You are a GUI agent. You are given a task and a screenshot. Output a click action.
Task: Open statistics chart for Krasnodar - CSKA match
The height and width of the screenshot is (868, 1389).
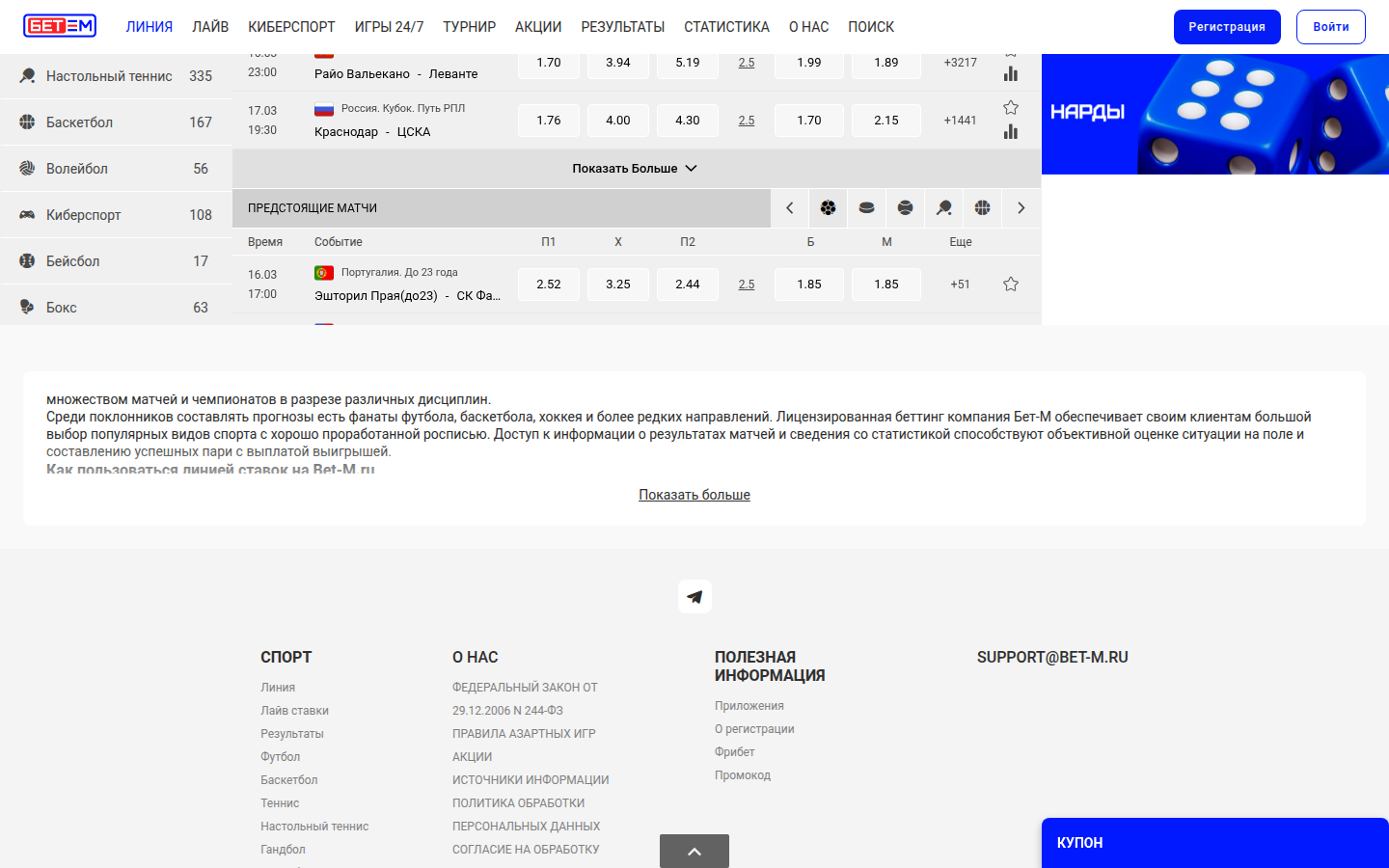(1010, 132)
